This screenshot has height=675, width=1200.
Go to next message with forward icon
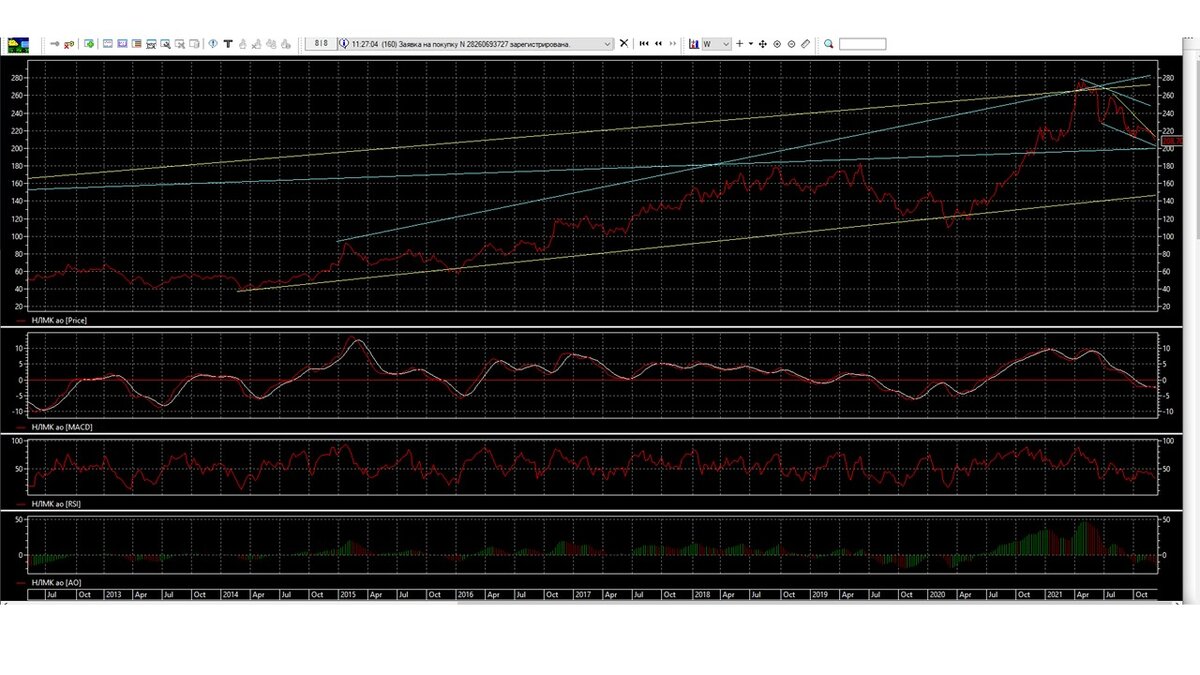pos(673,44)
